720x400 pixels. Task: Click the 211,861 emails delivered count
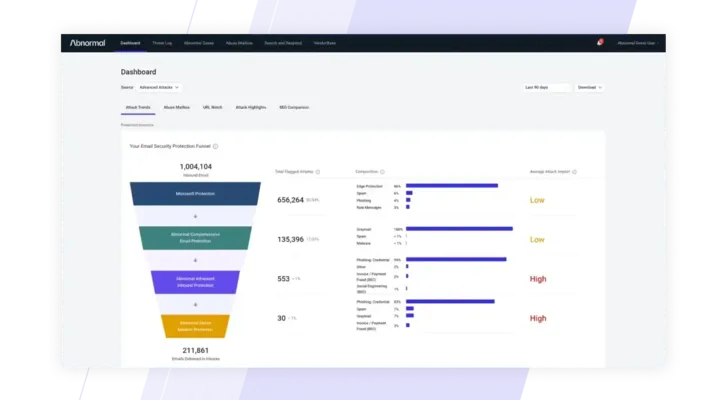(196, 350)
